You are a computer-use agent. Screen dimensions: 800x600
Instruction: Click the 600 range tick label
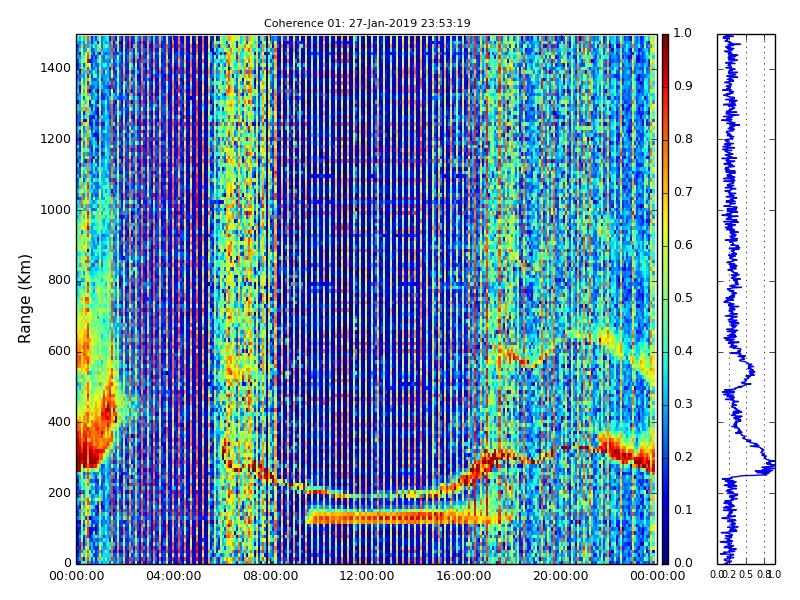click(60, 352)
